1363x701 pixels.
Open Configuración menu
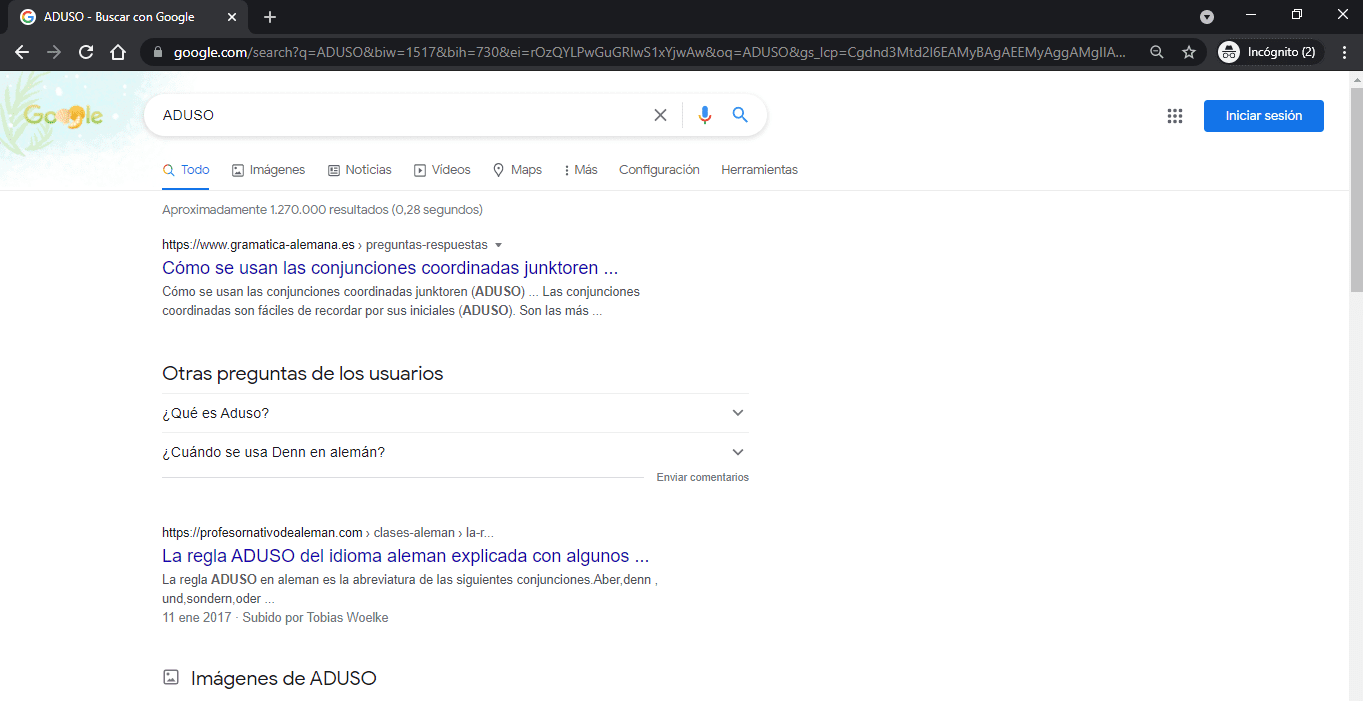coord(659,170)
